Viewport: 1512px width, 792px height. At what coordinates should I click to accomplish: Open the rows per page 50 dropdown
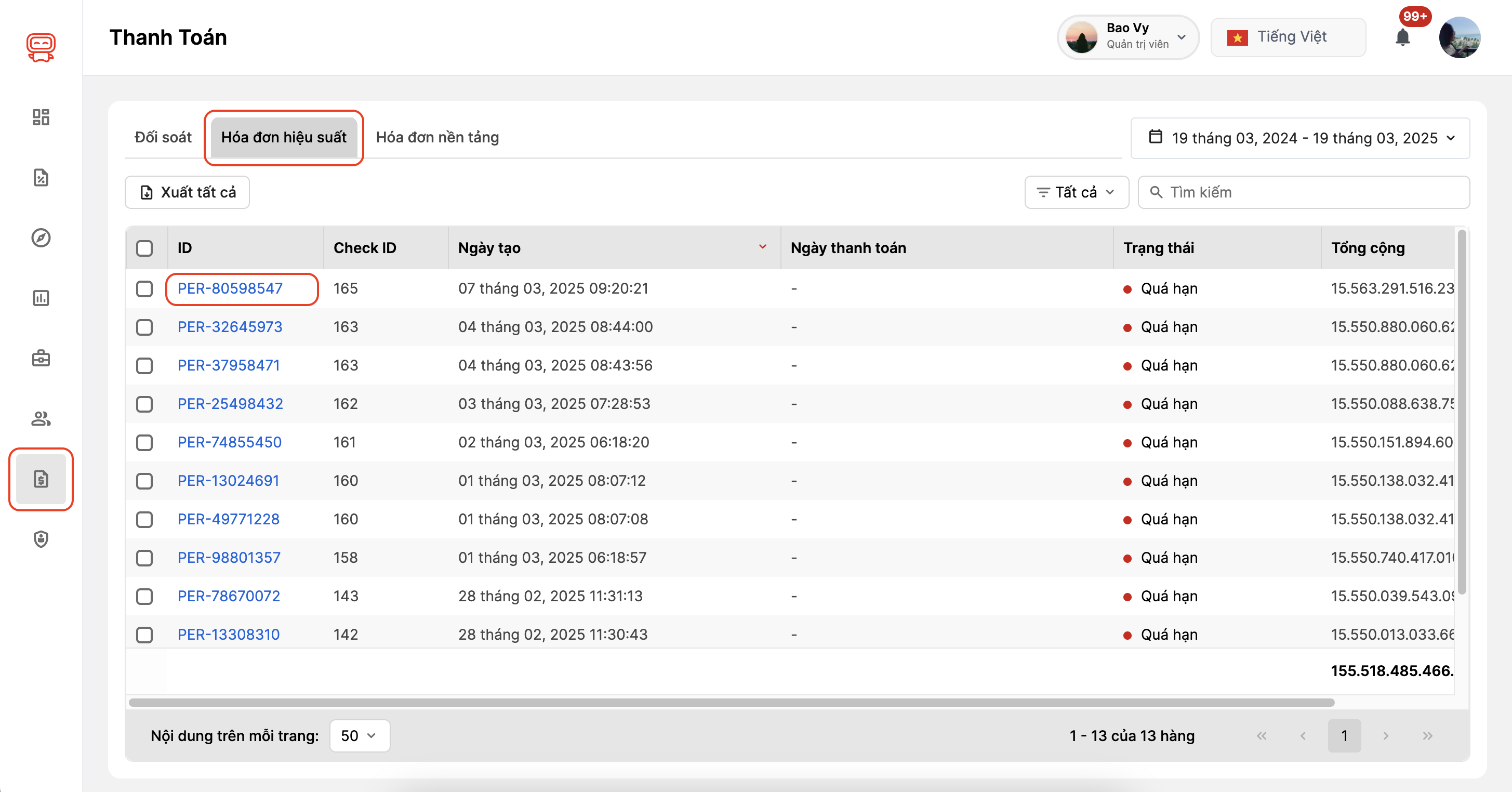click(359, 736)
